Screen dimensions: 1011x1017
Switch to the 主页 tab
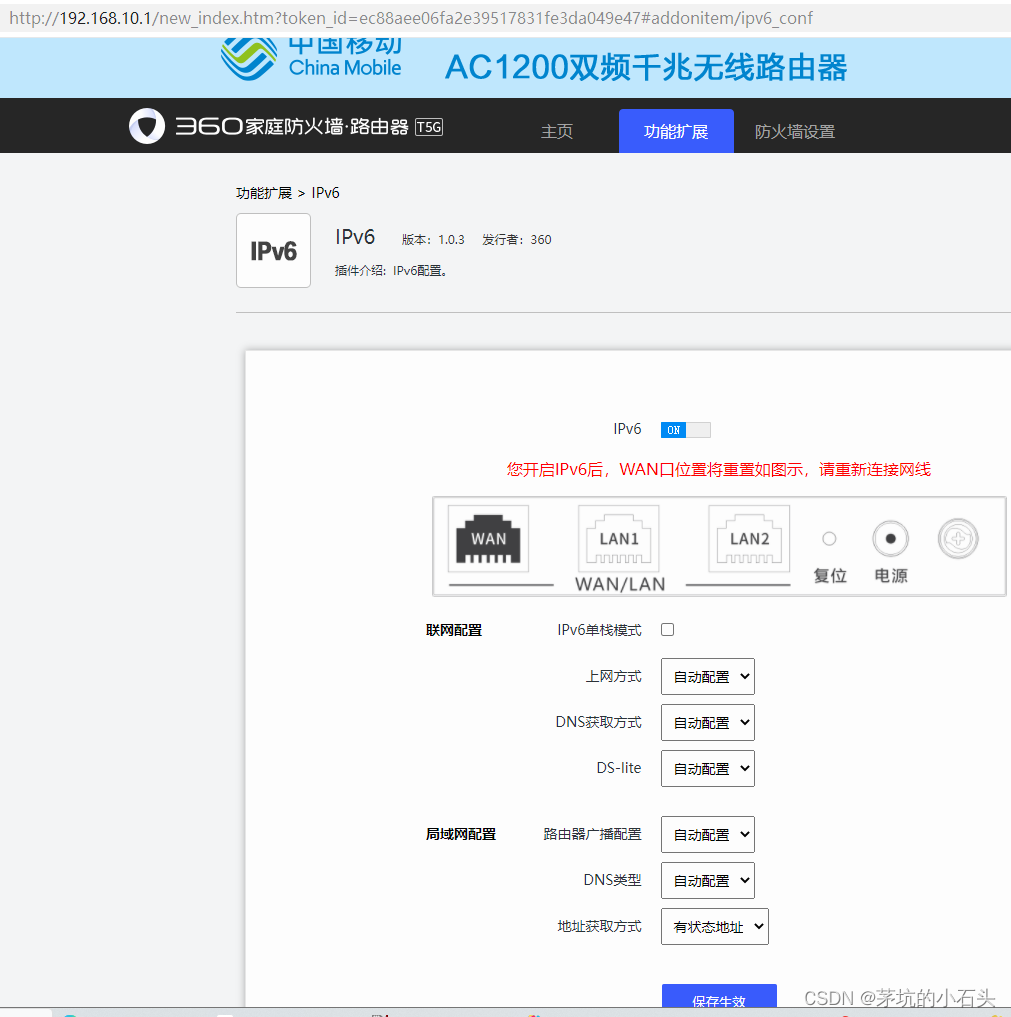[557, 131]
